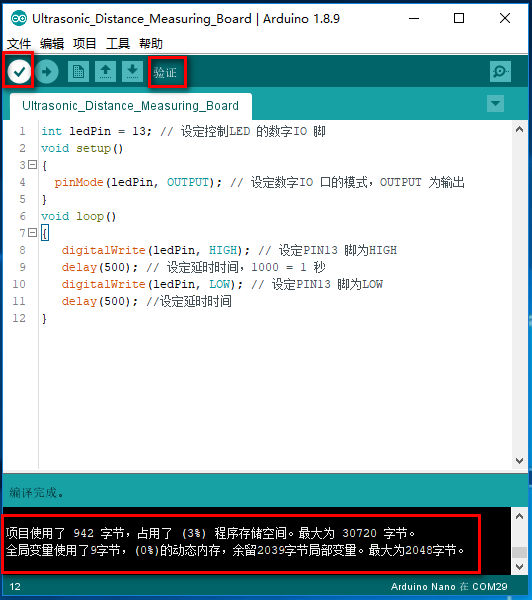This screenshot has height=600, width=532.
Task: Click 'void loop()' on line 6
Action: tap(79, 216)
